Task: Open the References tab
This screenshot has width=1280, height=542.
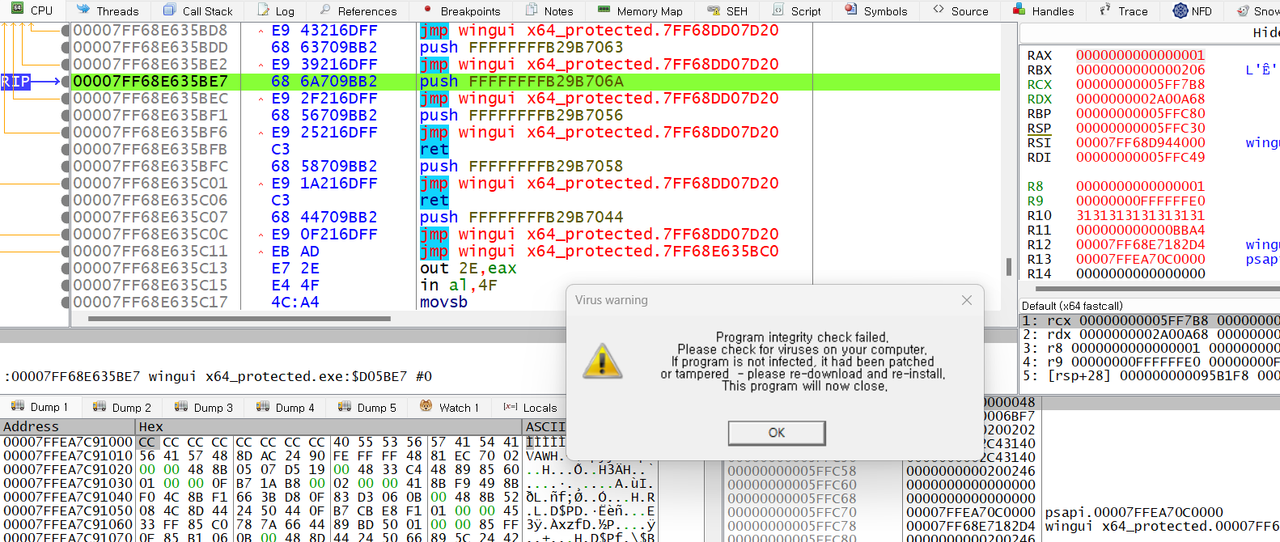Action: coord(357,11)
